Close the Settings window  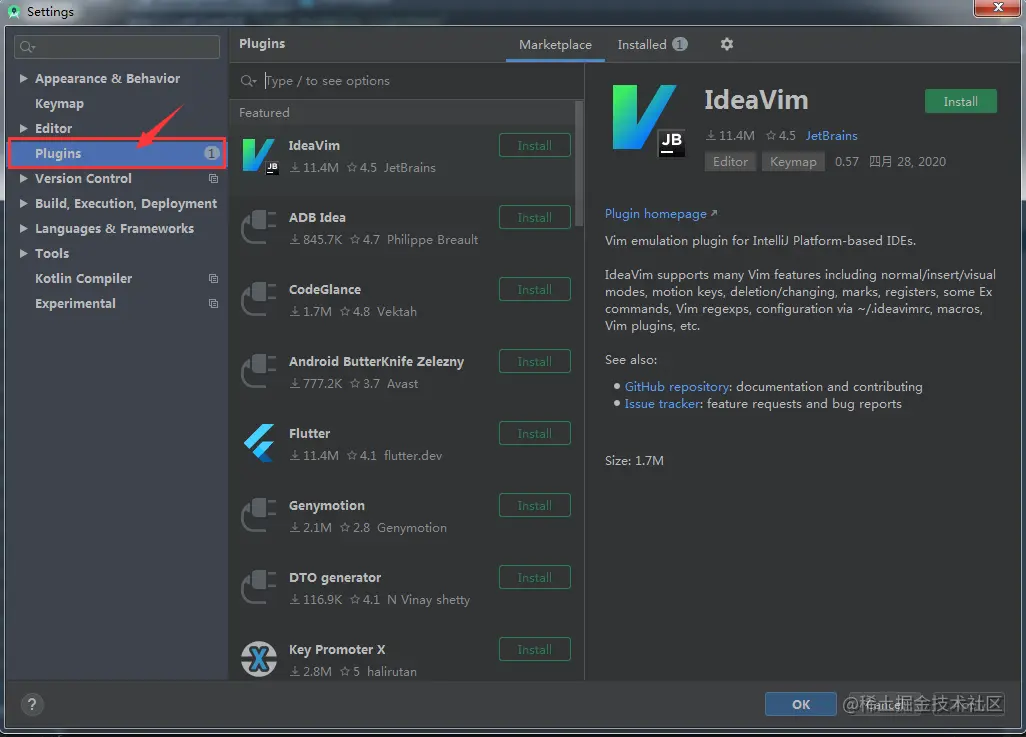(x=997, y=7)
